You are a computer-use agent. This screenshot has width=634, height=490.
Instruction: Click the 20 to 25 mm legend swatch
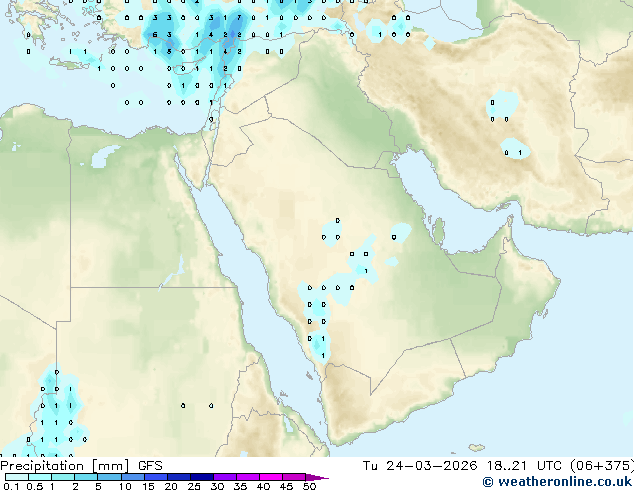179,477
